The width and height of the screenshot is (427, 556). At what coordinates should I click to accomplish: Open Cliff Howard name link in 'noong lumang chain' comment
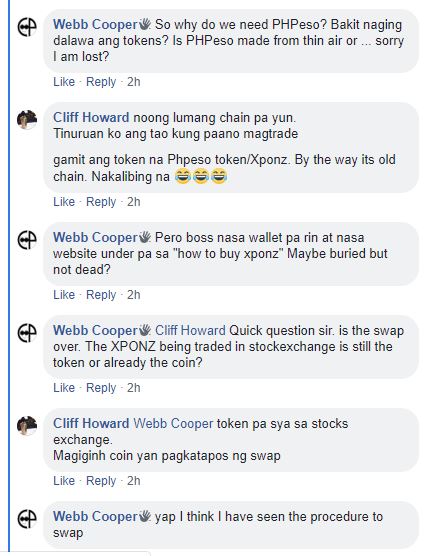[x=91, y=117]
